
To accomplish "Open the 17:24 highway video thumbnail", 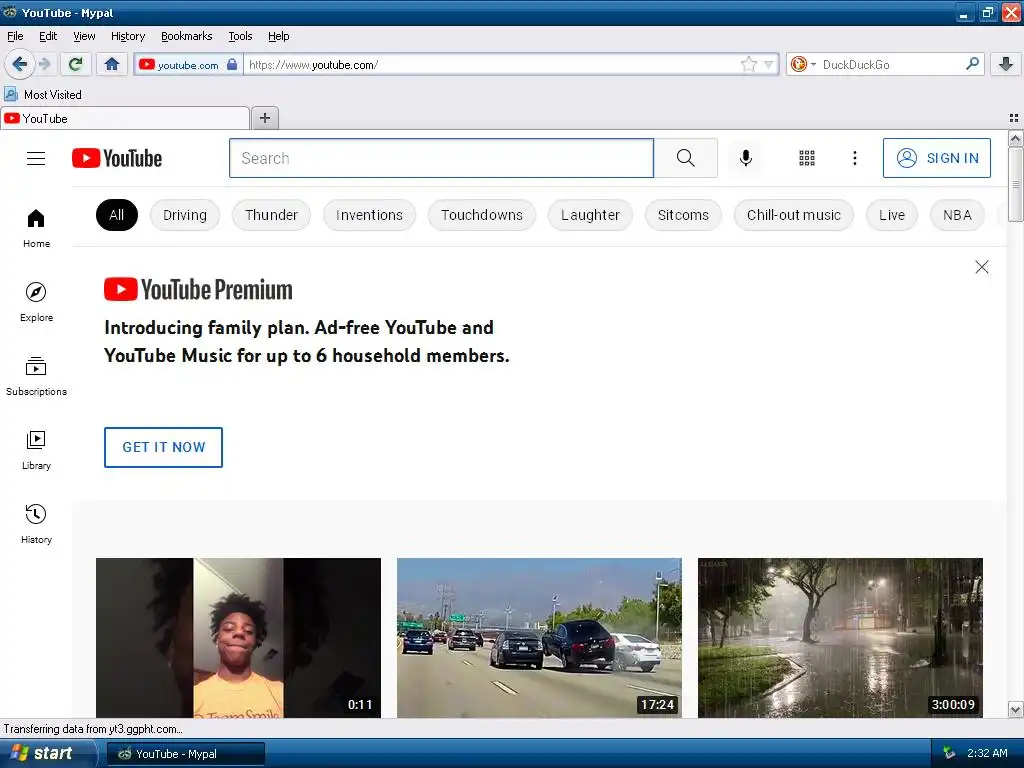I will pyautogui.click(x=539, y=637).
